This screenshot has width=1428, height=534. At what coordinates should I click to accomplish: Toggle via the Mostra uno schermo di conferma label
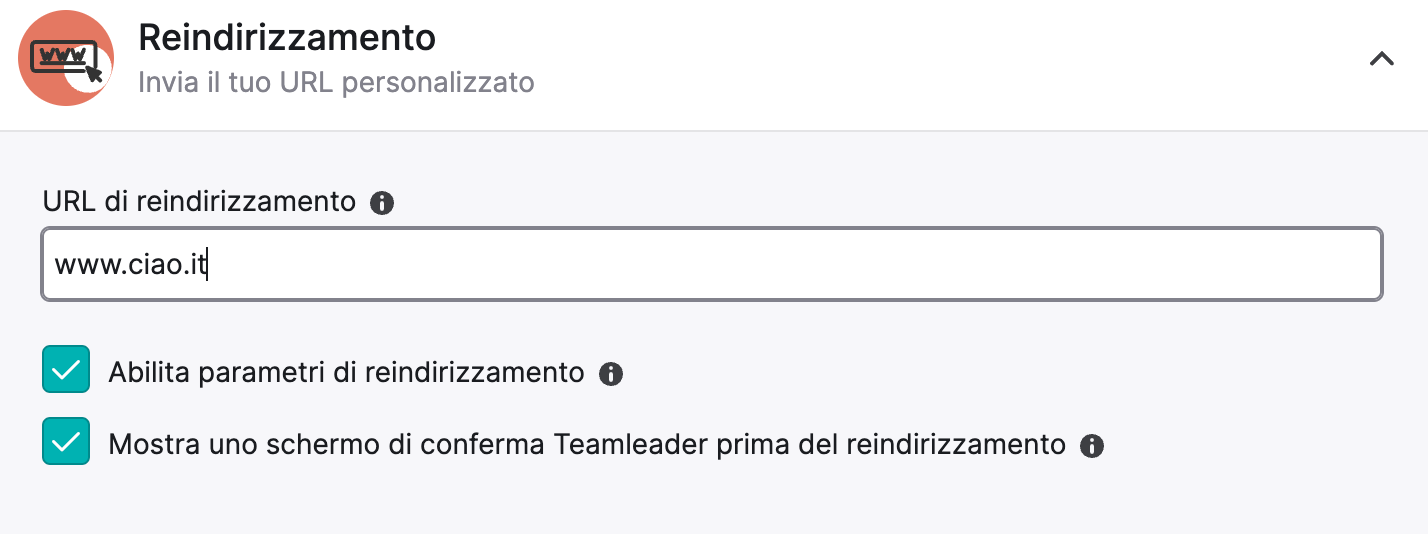(x=587, y=444)
